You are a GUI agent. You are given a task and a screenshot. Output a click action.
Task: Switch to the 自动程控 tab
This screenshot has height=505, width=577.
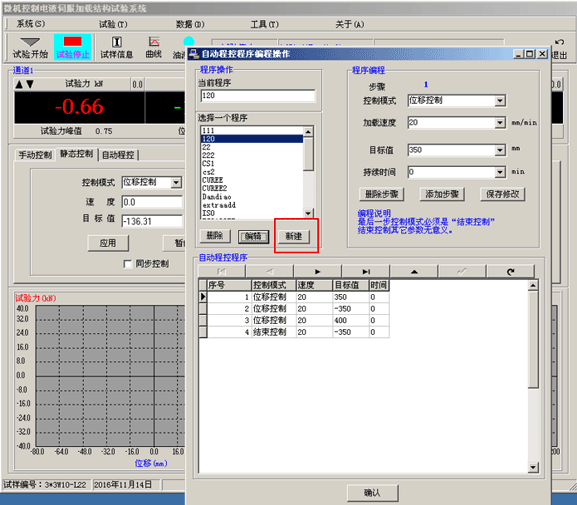[x=118, y=155]
